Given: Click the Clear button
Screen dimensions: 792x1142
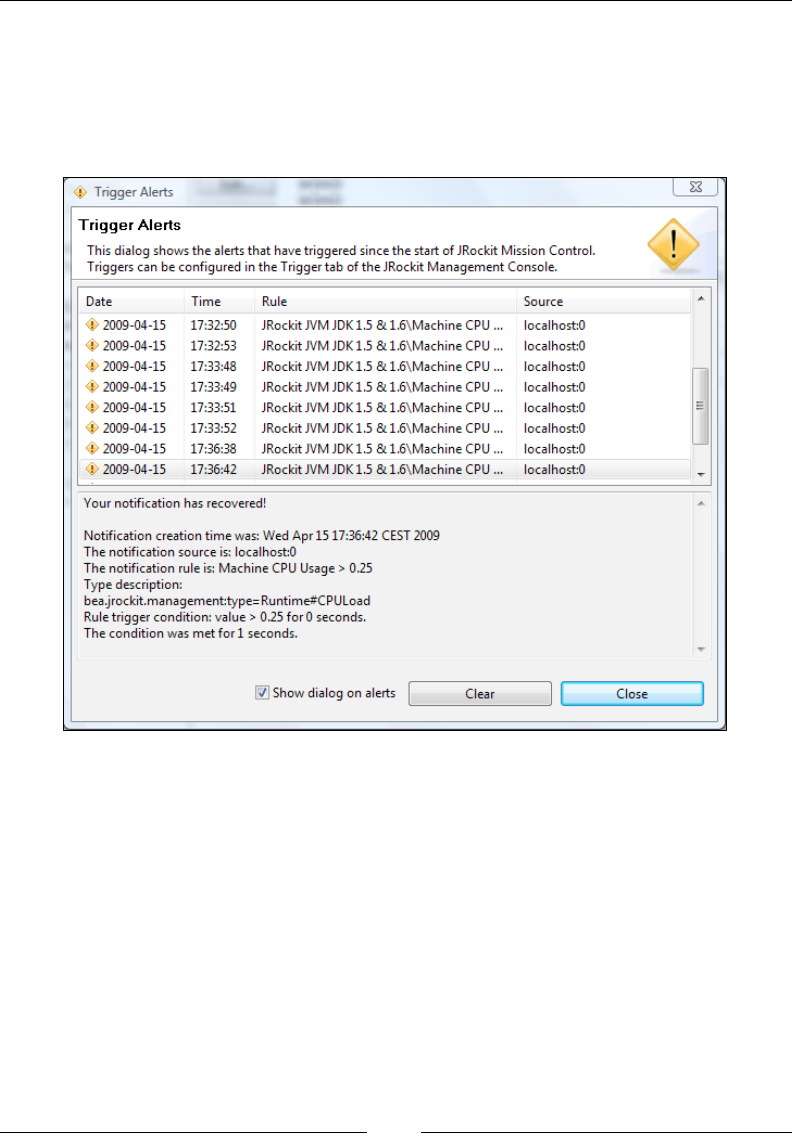Looking at the screenshot, I should click(480, 694).
